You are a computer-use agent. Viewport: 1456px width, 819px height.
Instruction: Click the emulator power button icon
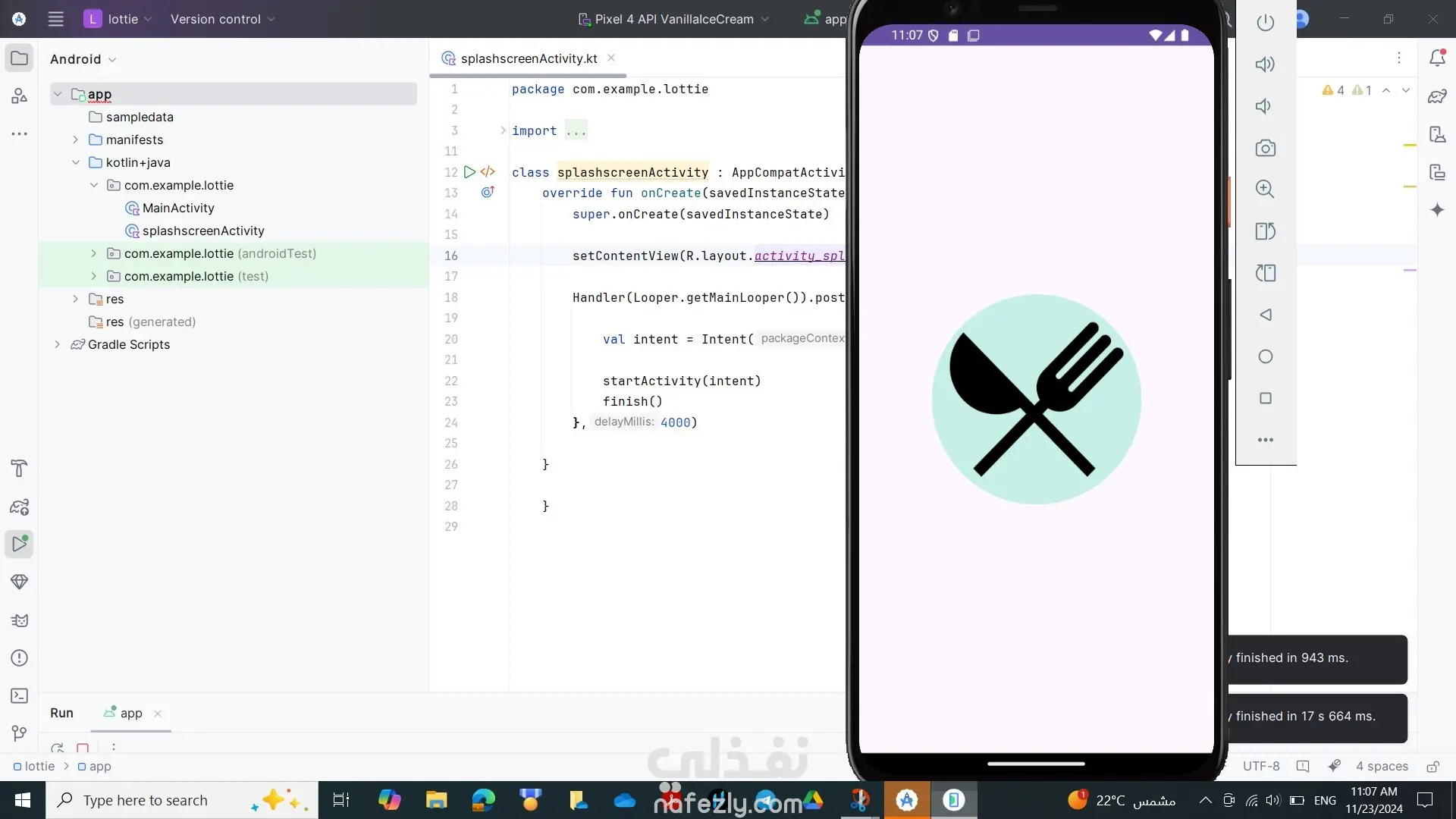pos(1265,23)
